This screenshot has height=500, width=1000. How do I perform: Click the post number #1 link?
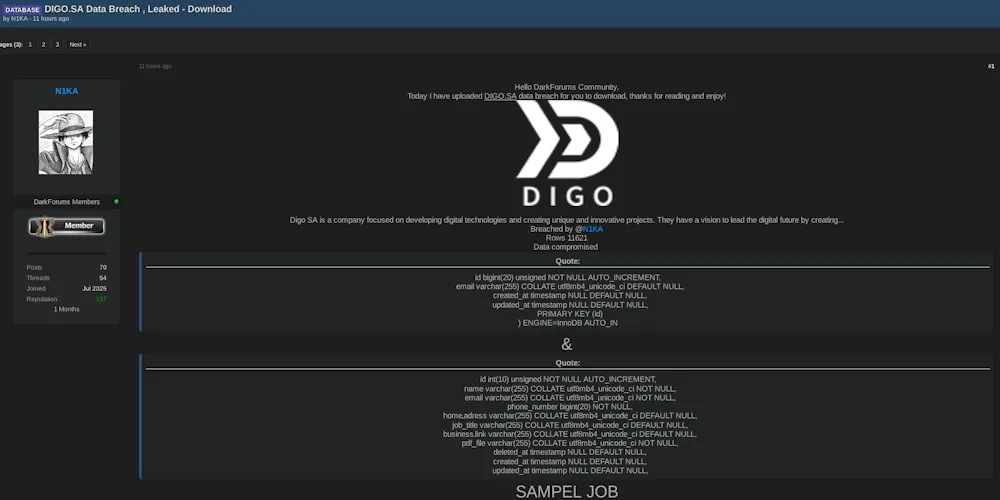(x=991, y=66)
